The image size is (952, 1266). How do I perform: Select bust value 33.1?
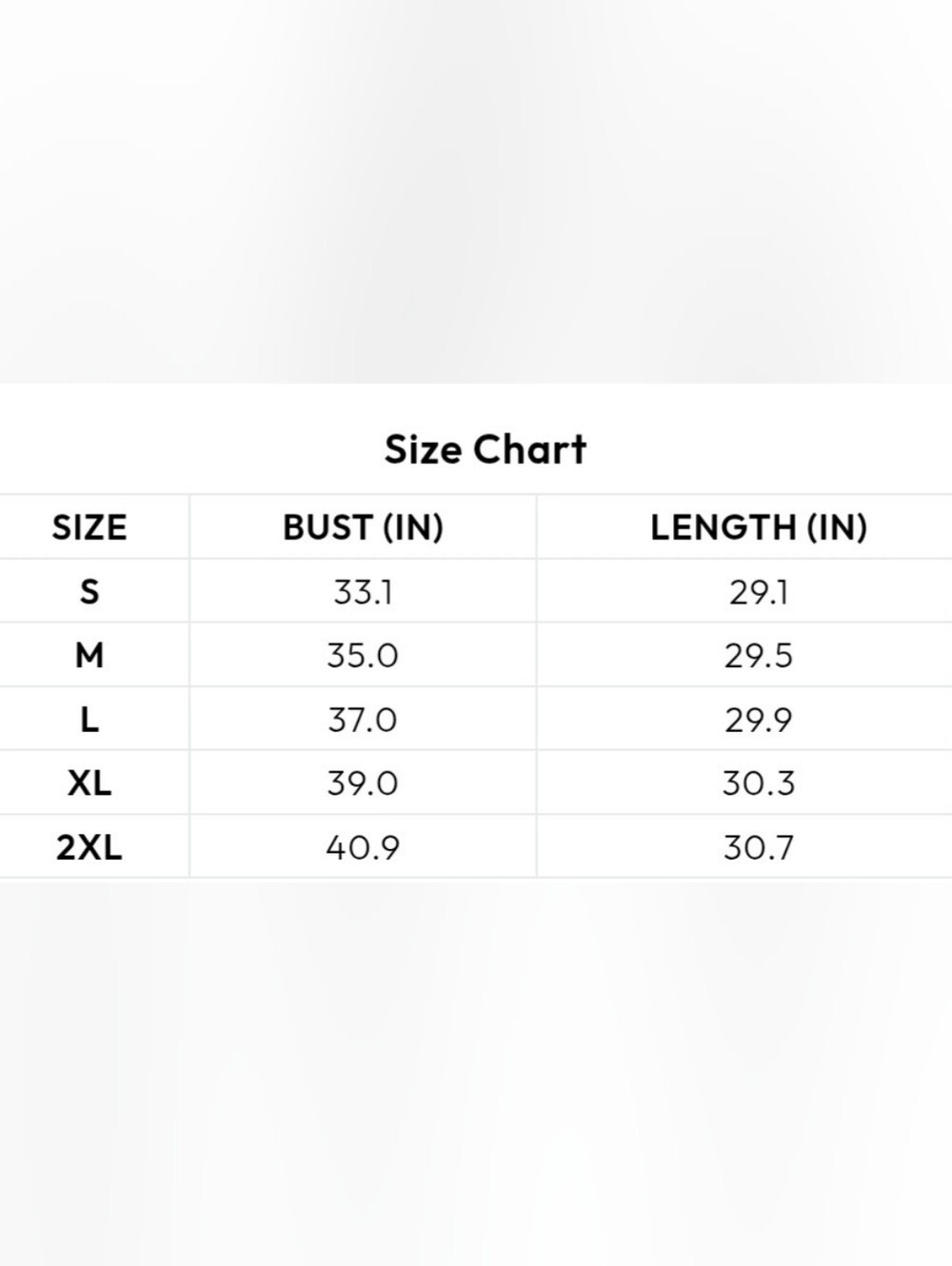[363, 592]
